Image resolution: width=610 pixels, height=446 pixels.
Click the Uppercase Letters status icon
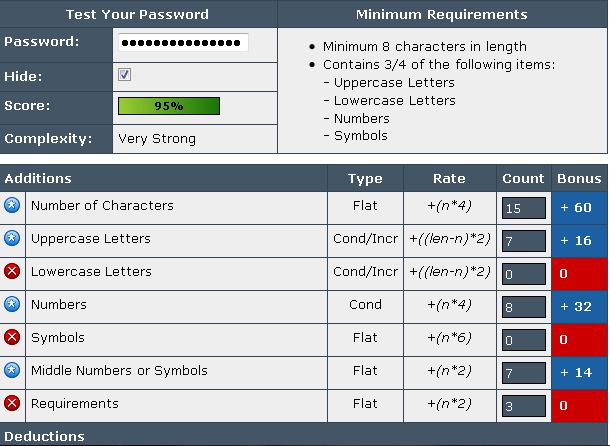coord(12,239)
